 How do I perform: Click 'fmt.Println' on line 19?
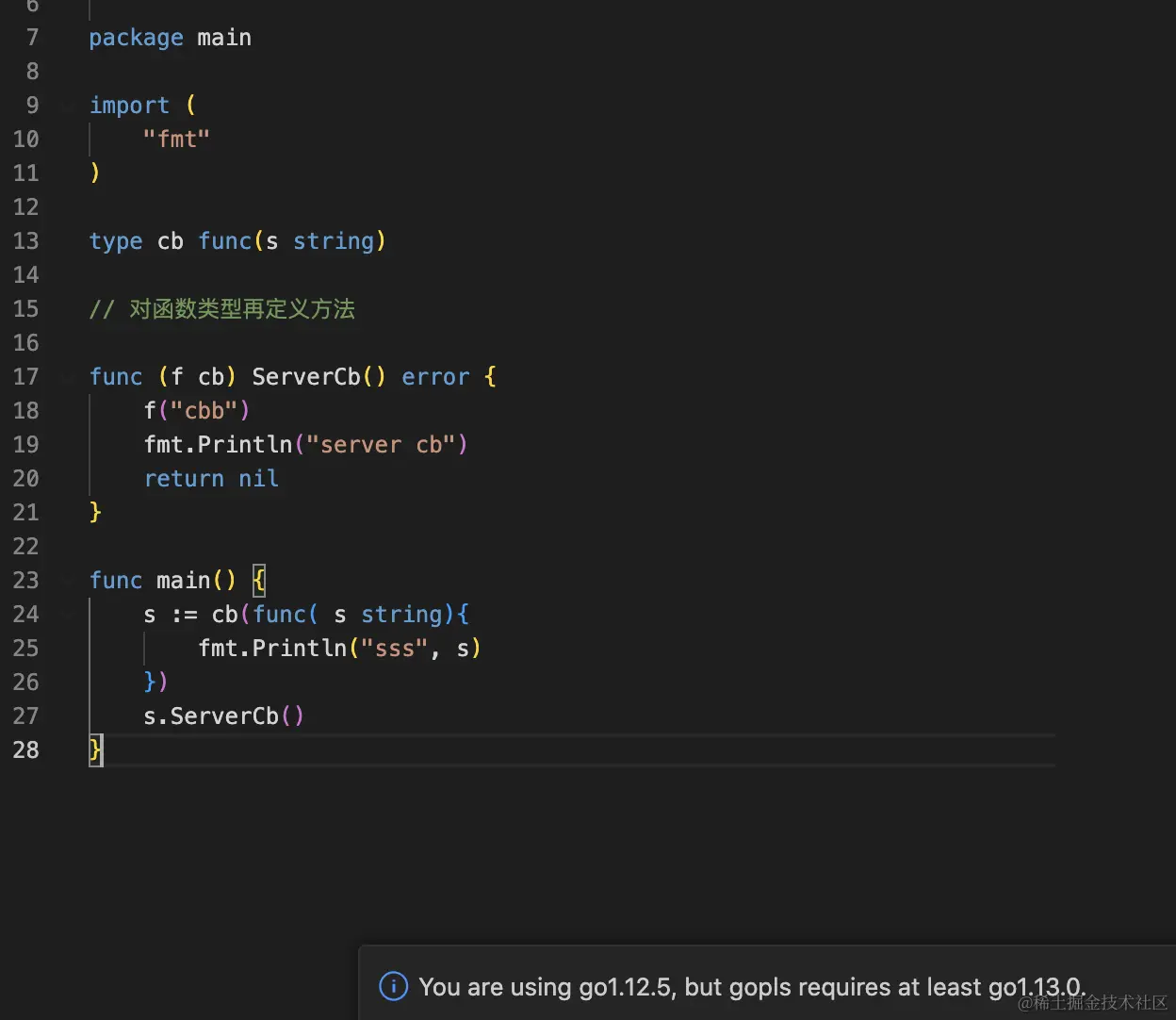pyautogui.click(x=219, y=445)
